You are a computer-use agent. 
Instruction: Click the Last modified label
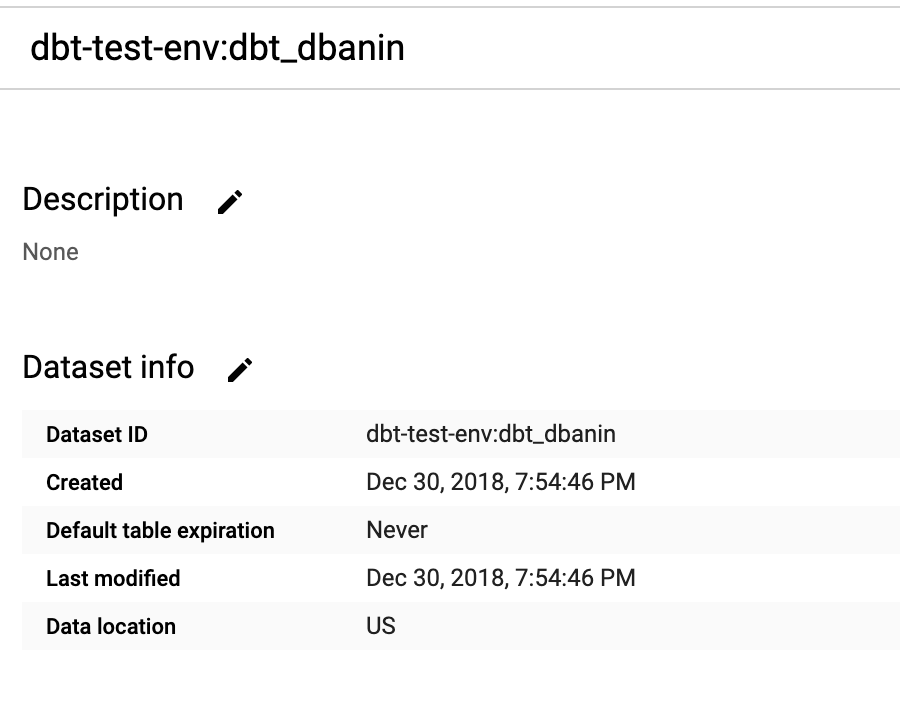[113, 578]
